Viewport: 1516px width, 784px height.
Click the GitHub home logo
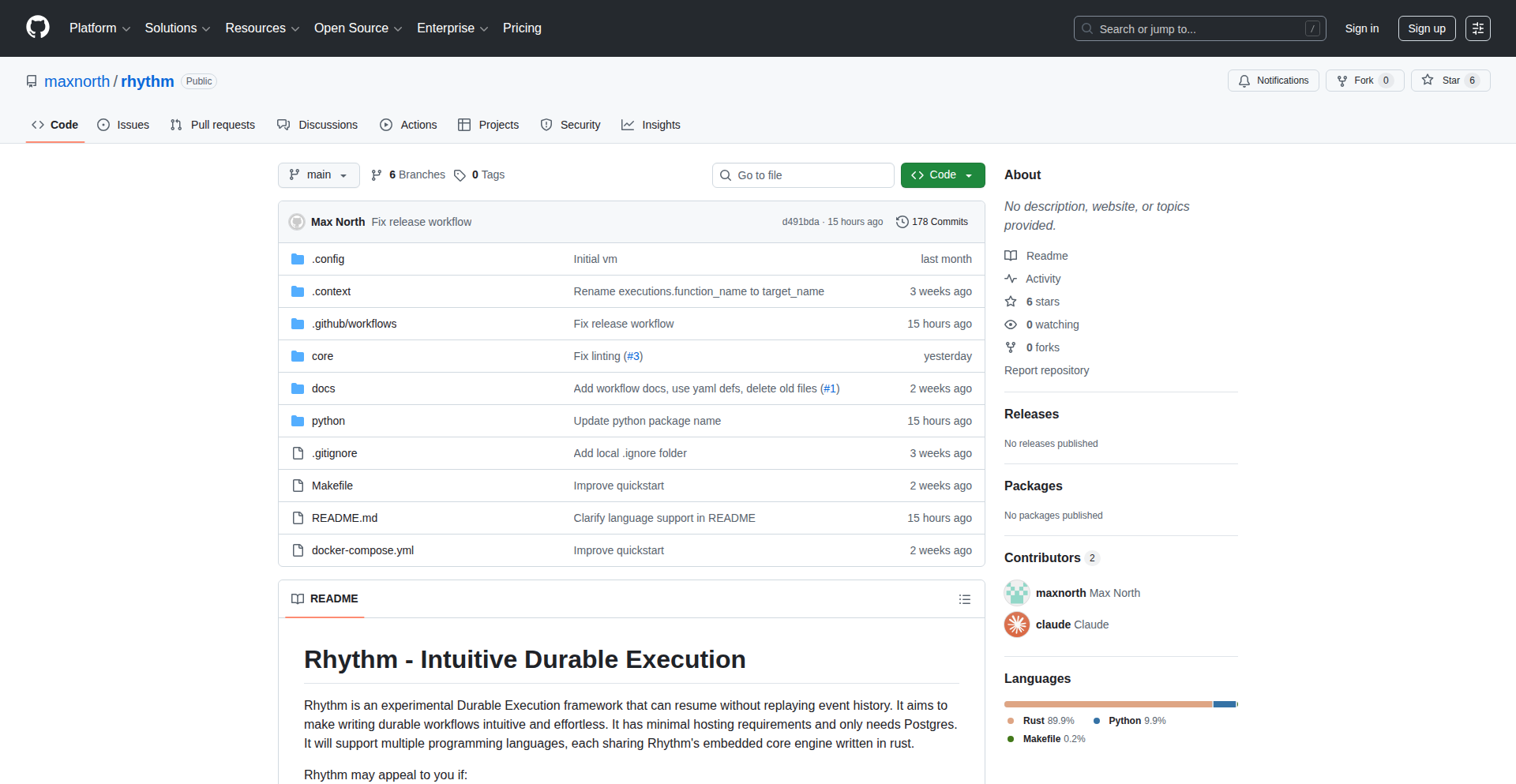pyautogui.click(x=36, y=28)
